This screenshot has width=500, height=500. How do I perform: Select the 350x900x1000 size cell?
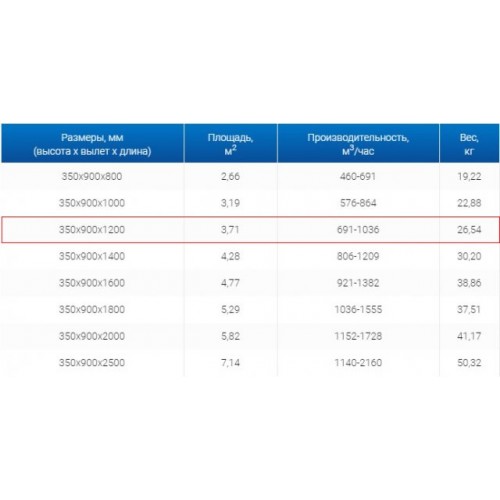(92, 203)
